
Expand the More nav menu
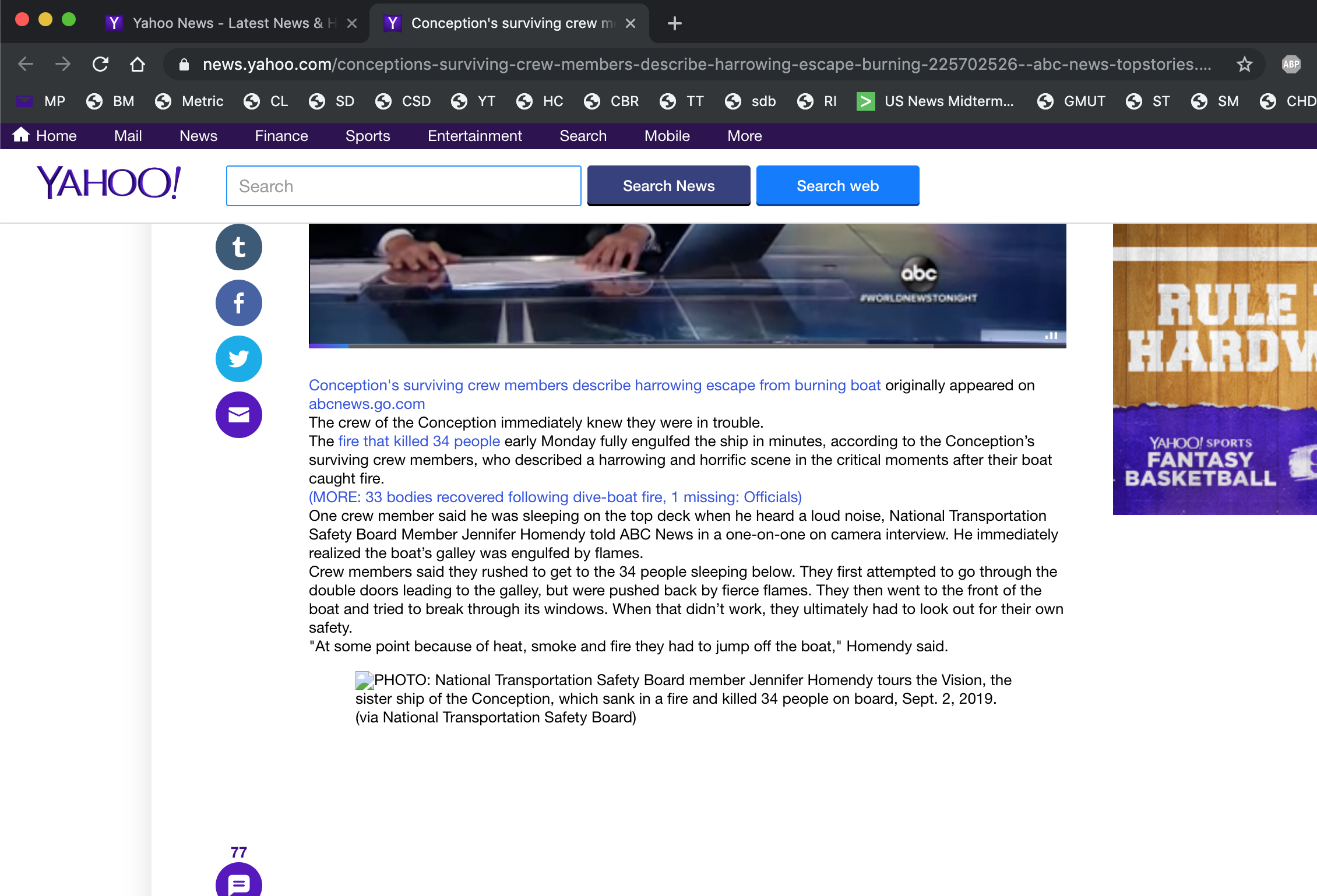pyautogui.click(x=745, y=136)
